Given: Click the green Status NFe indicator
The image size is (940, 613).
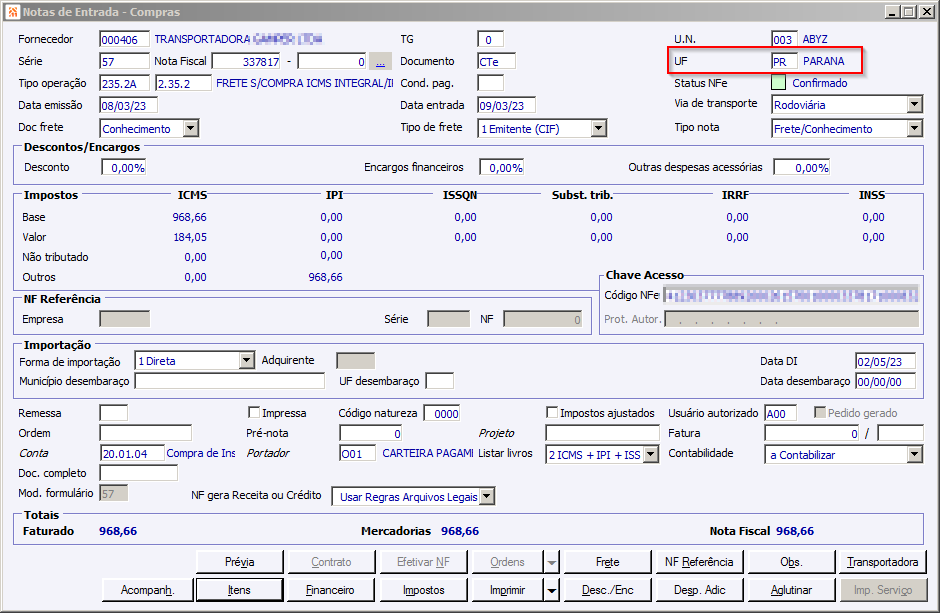Looking at the screenshot, I should point(779,83).
